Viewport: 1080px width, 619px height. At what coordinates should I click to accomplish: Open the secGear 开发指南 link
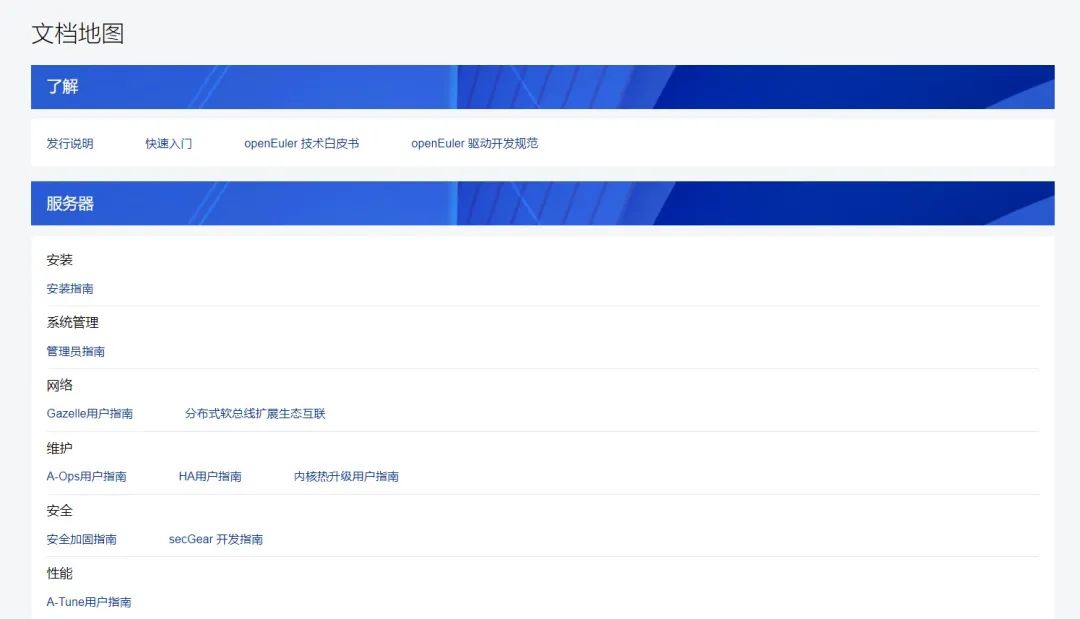pos(216,539)
